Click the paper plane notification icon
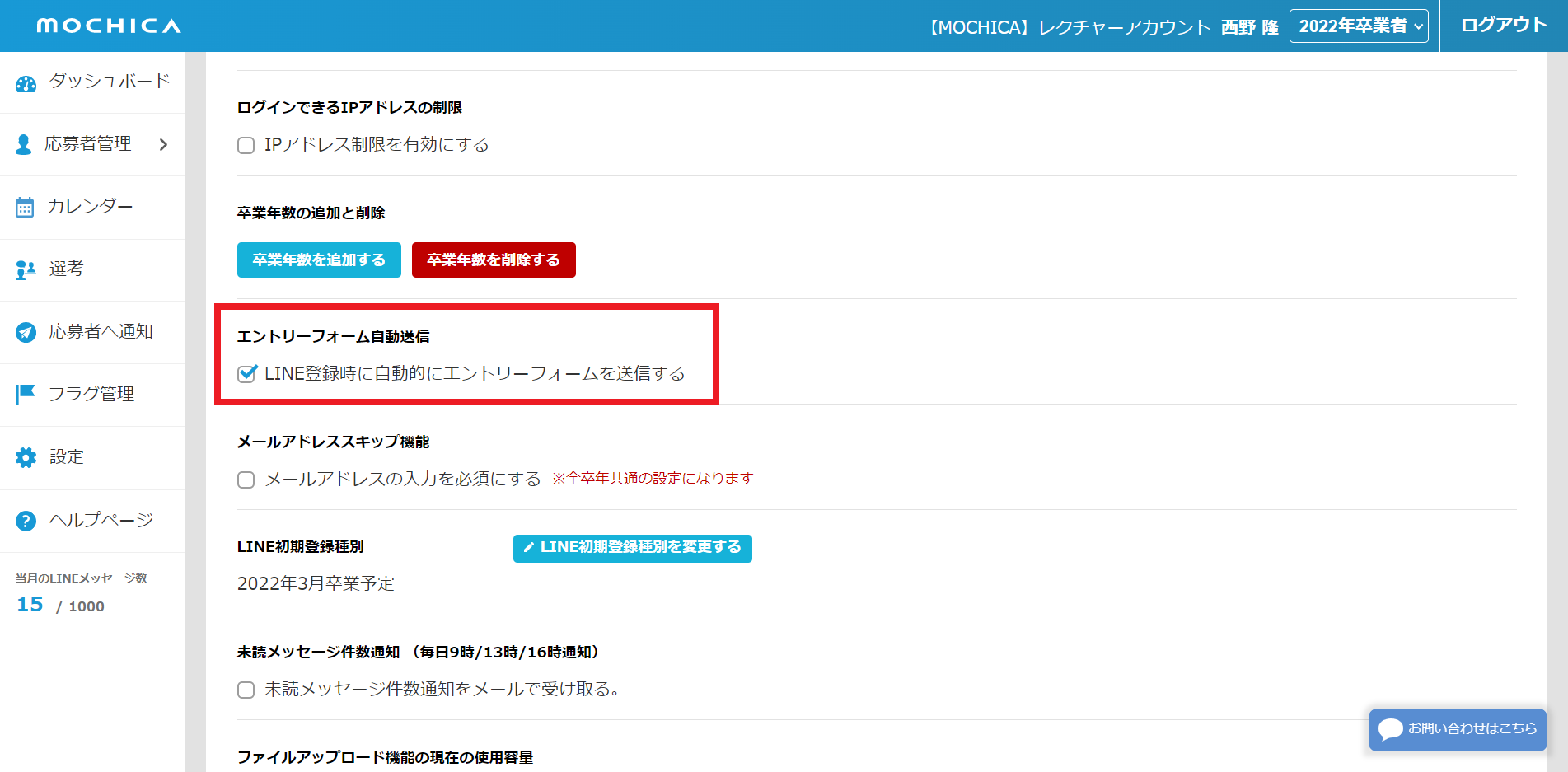Screen dimensions: 1568x772 pyautogui.click(x=26, y=332)
